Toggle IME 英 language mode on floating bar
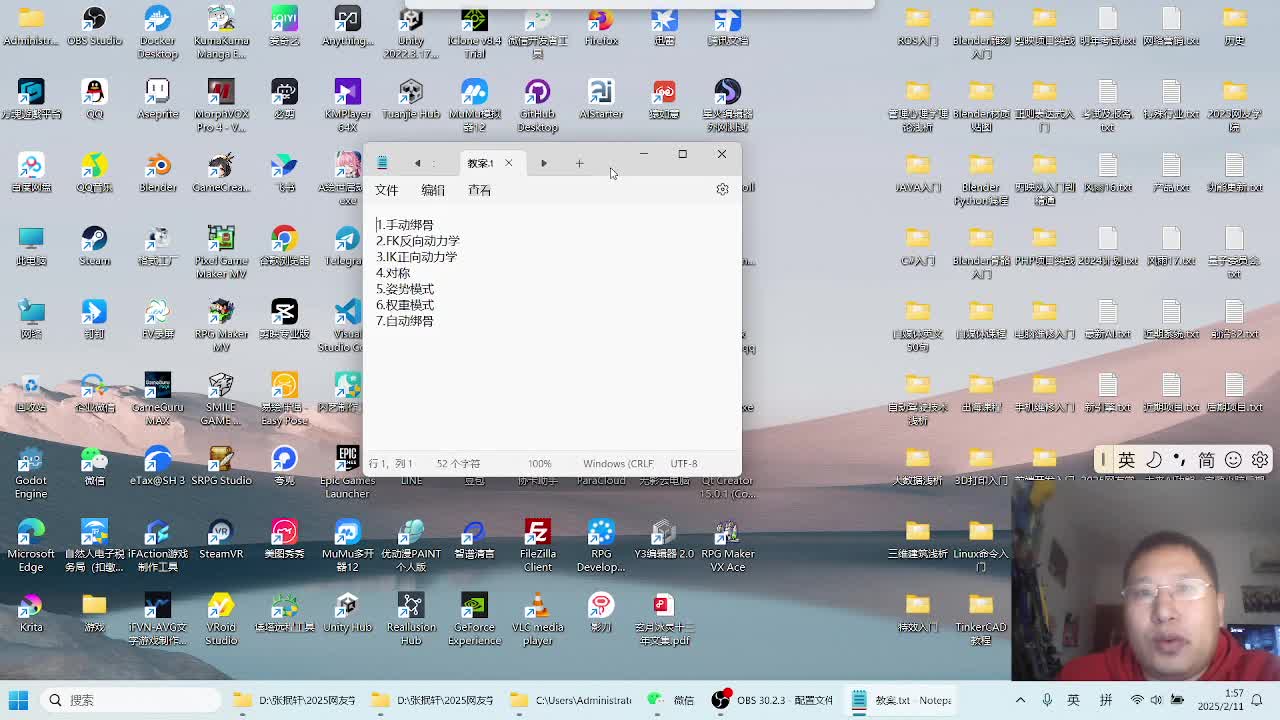Screen dimensions: 1280x720 point(1127,460)
